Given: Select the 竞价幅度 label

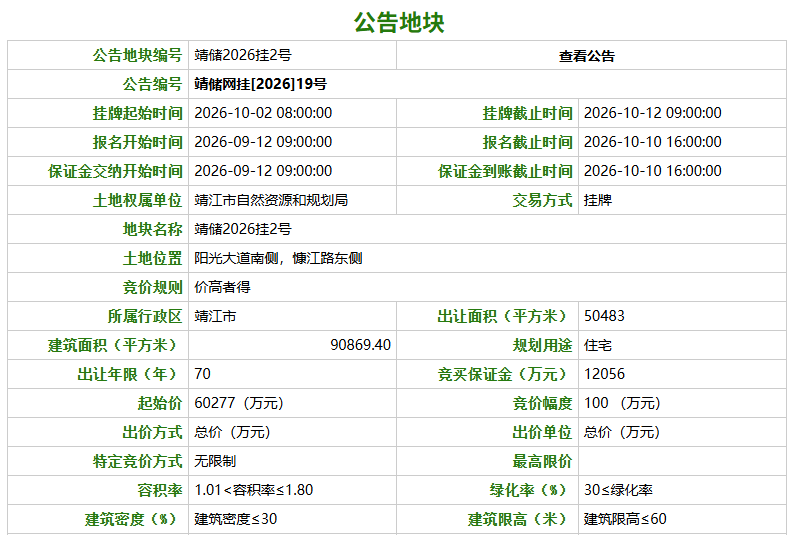Looking at the screenshot, I should [x=542, y=403].
